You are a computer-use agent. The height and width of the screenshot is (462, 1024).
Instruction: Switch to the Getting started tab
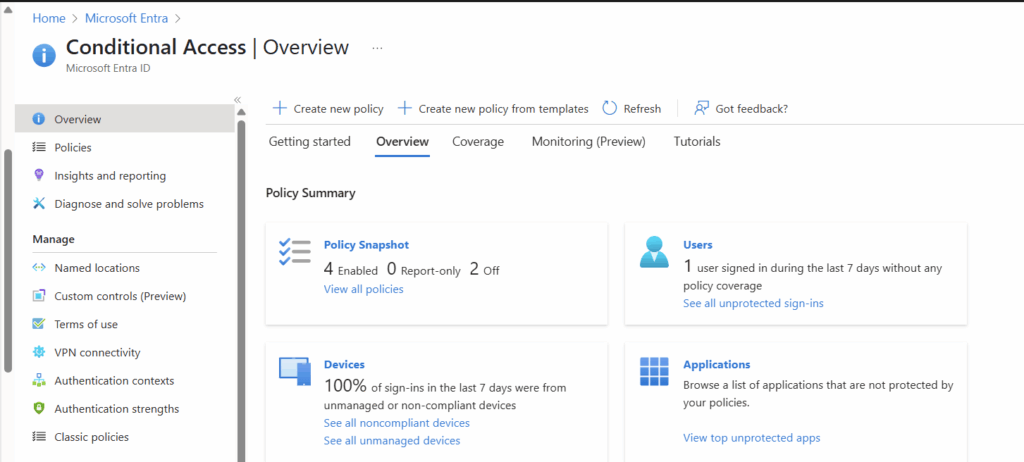(310, 141)
